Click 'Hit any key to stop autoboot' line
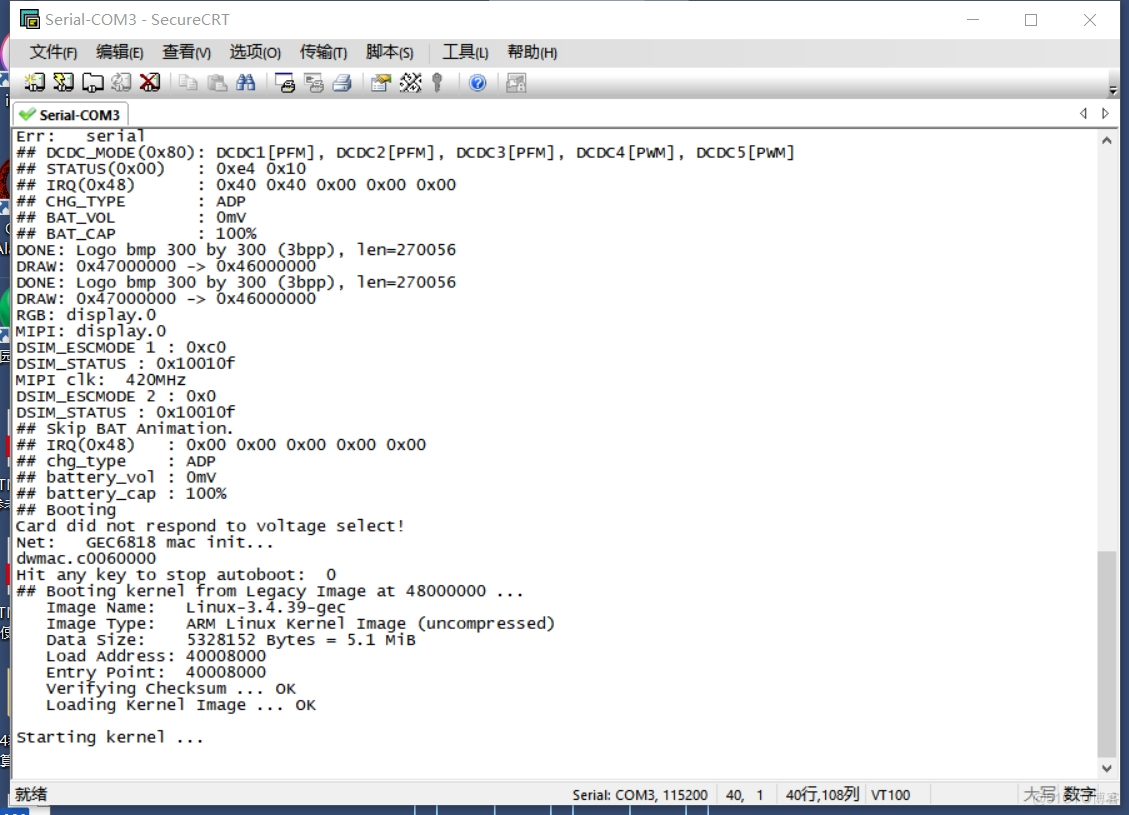Screen dimensions: 1129x815 click(x=176, y=575)
